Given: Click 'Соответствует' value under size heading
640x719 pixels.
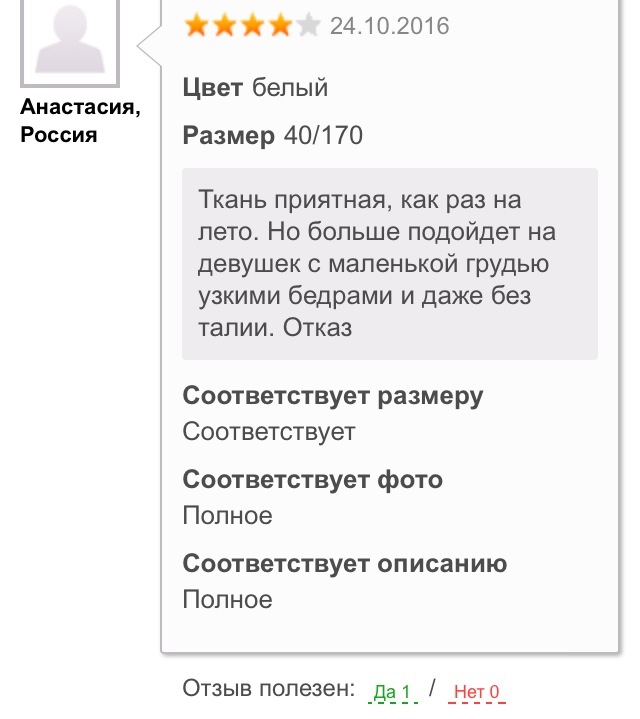Looking at the screenshot, I should click(269, 432).
